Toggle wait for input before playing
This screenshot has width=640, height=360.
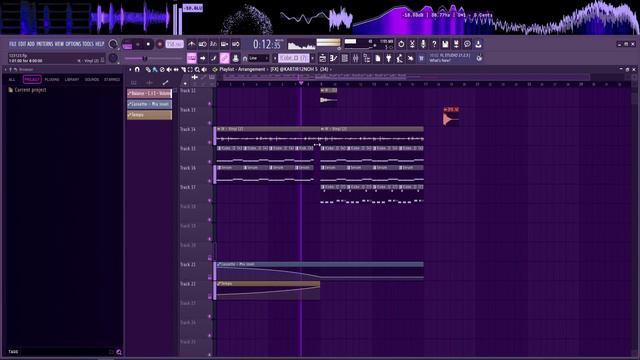[202, 44]
